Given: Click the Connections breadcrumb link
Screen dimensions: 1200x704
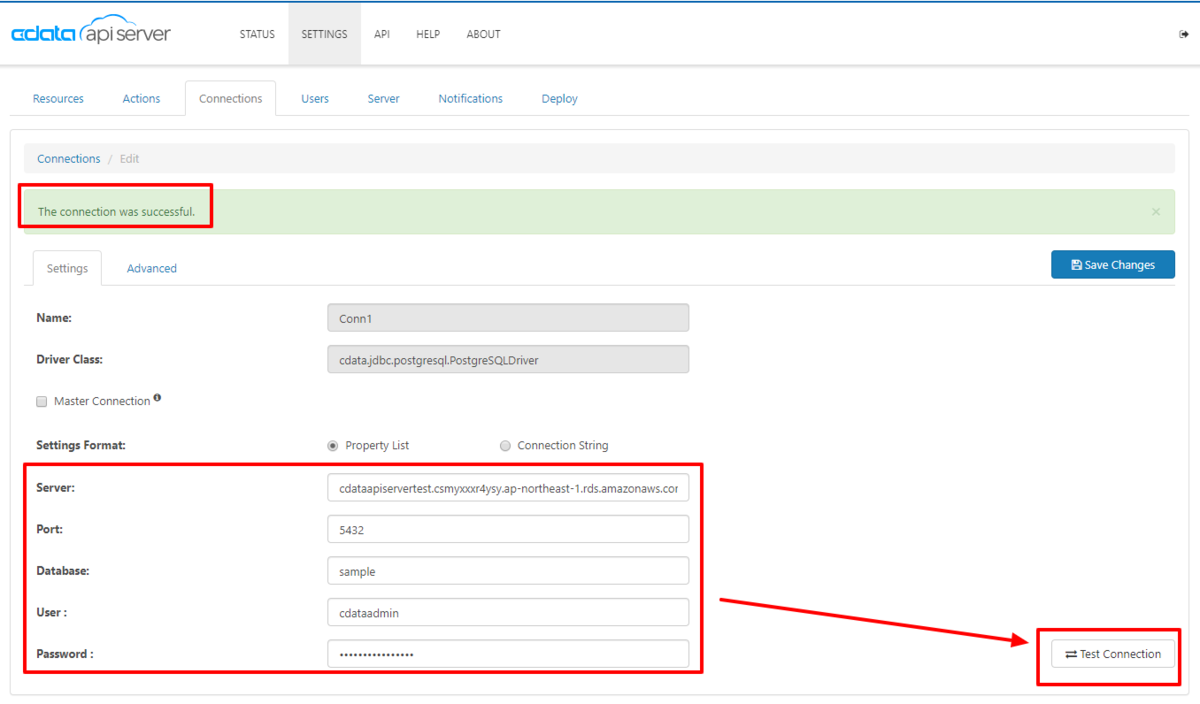Looking at the screenshot, I should click(x=69, y=159).
